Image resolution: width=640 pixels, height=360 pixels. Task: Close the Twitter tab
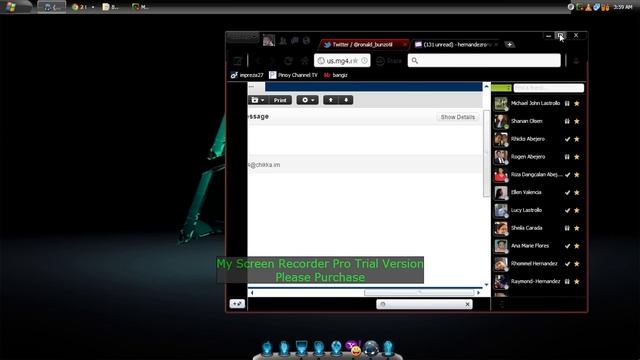coord(404,44)
